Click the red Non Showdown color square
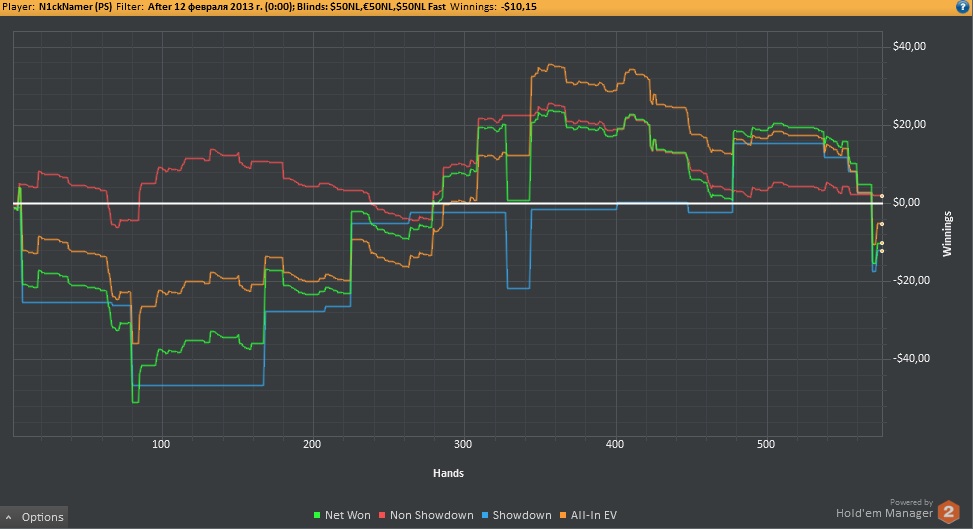The image size is (973, 529). [381, 515]
